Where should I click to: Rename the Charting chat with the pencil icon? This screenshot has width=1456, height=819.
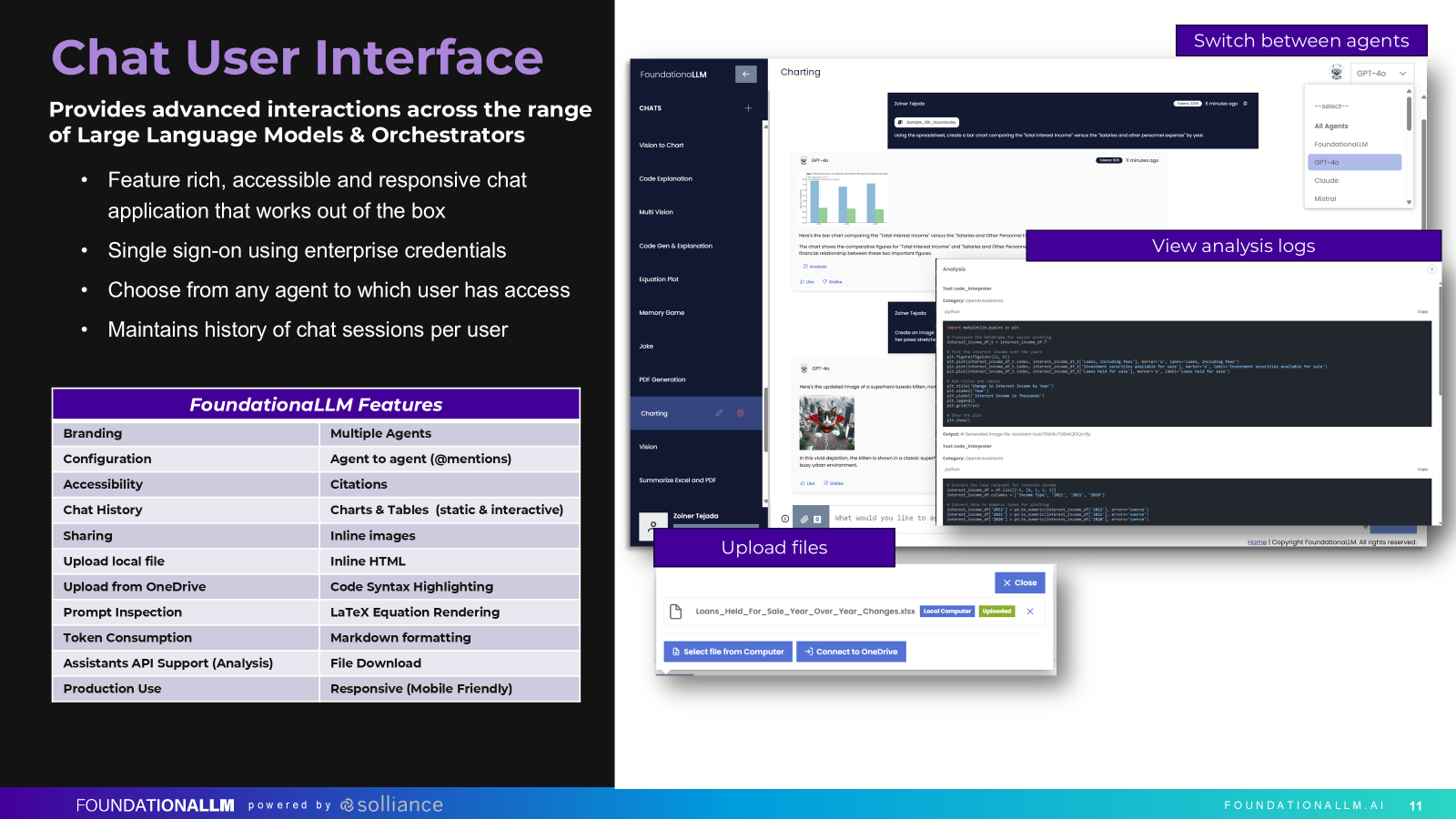(719, 413)
